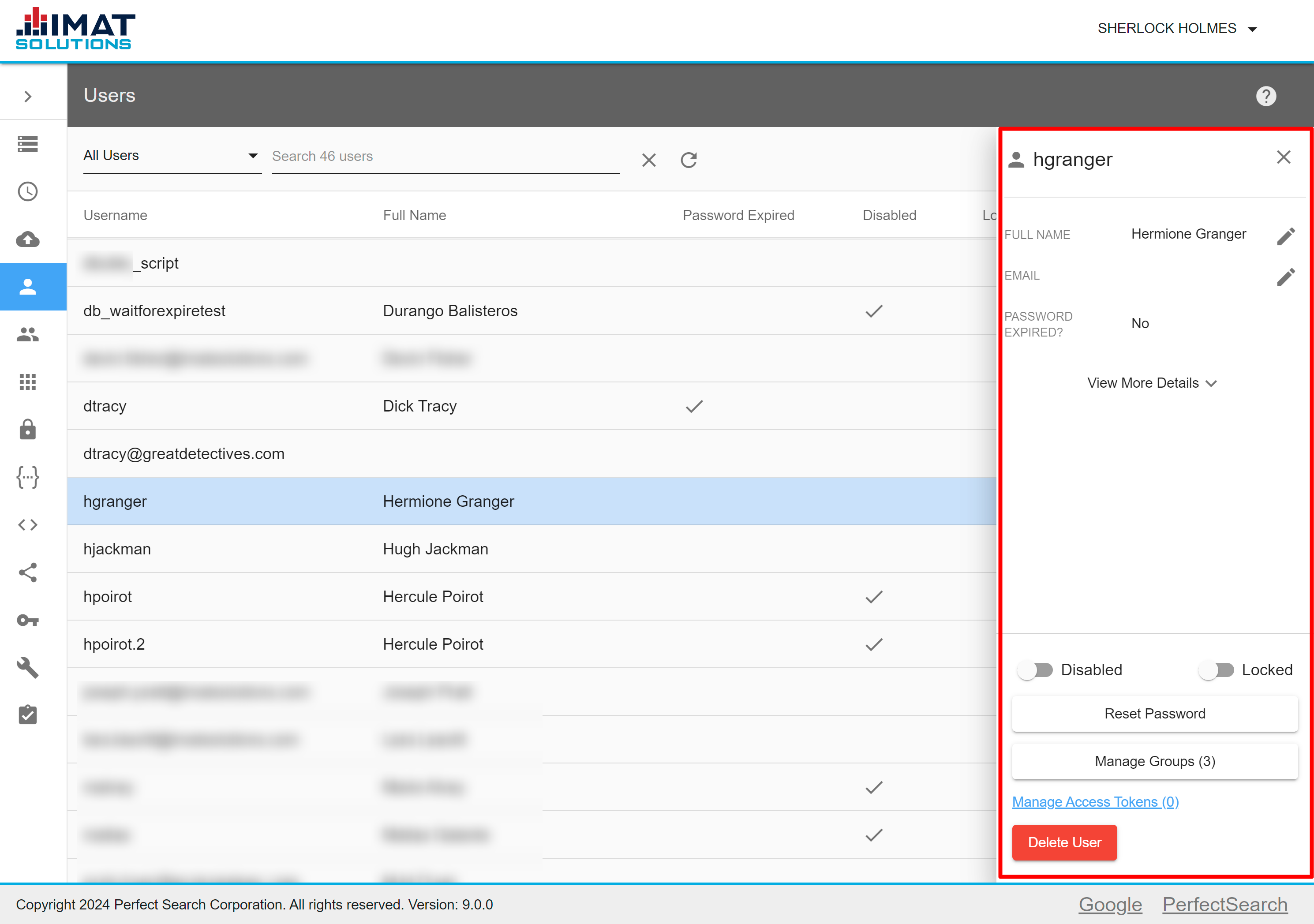Expand the sidebar navigation chevron
The width and height of the screenshot is (1314, 924).
[x=27, y=96]
